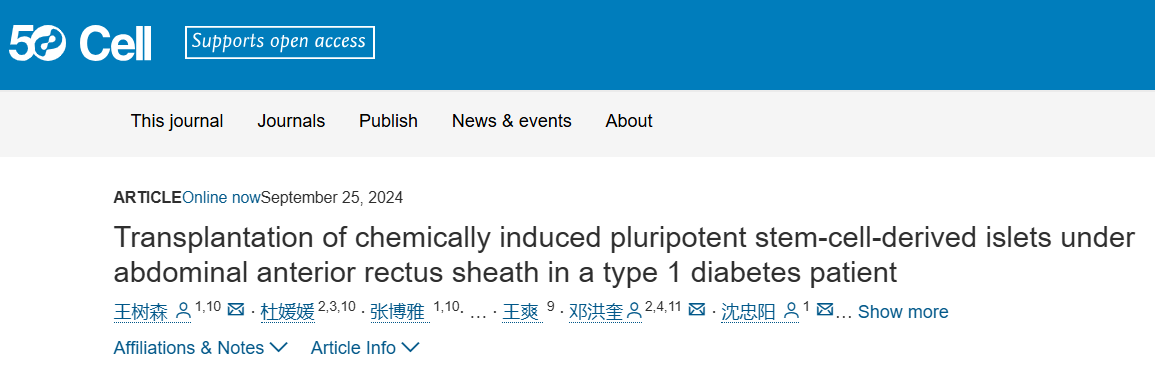Open author link 杜媛媛
The width and height of the screenshot is (1155, 372).
click(x=288, y=312)
